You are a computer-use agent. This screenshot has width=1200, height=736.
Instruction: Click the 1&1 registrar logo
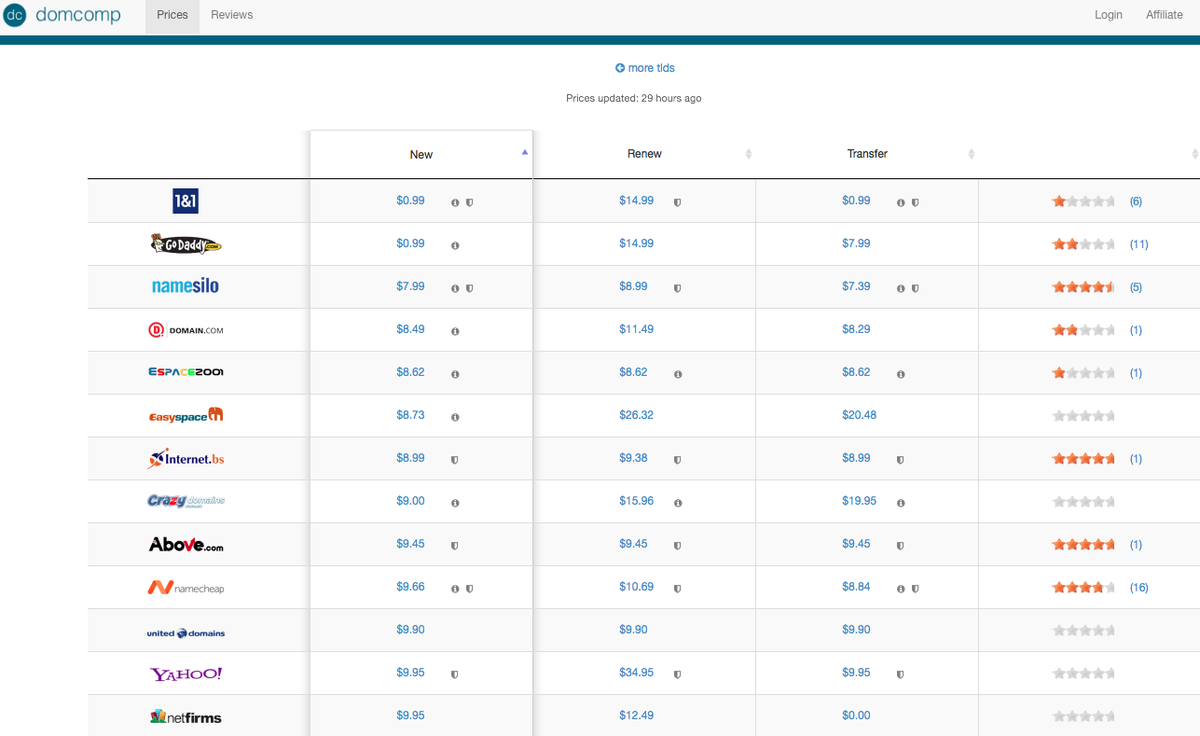[186, 201]
